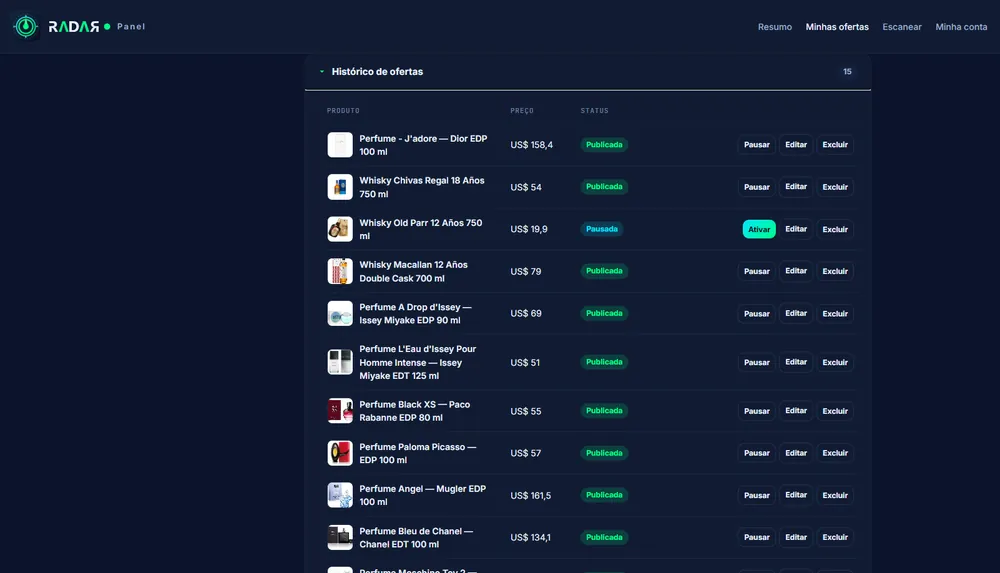
Task: Click the PRODUTO column header
Action: (343, 110)
